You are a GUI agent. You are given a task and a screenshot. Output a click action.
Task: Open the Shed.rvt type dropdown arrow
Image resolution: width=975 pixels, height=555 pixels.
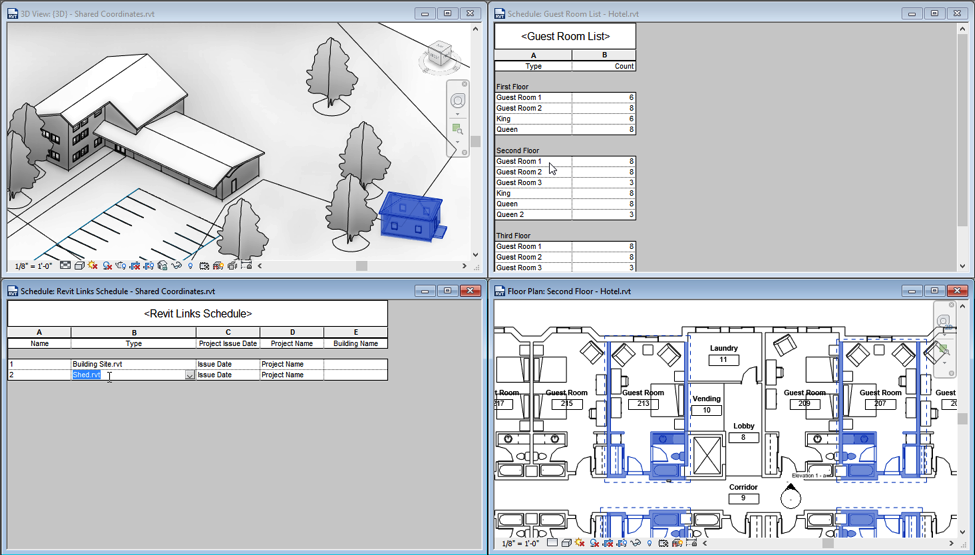[190, 375]
